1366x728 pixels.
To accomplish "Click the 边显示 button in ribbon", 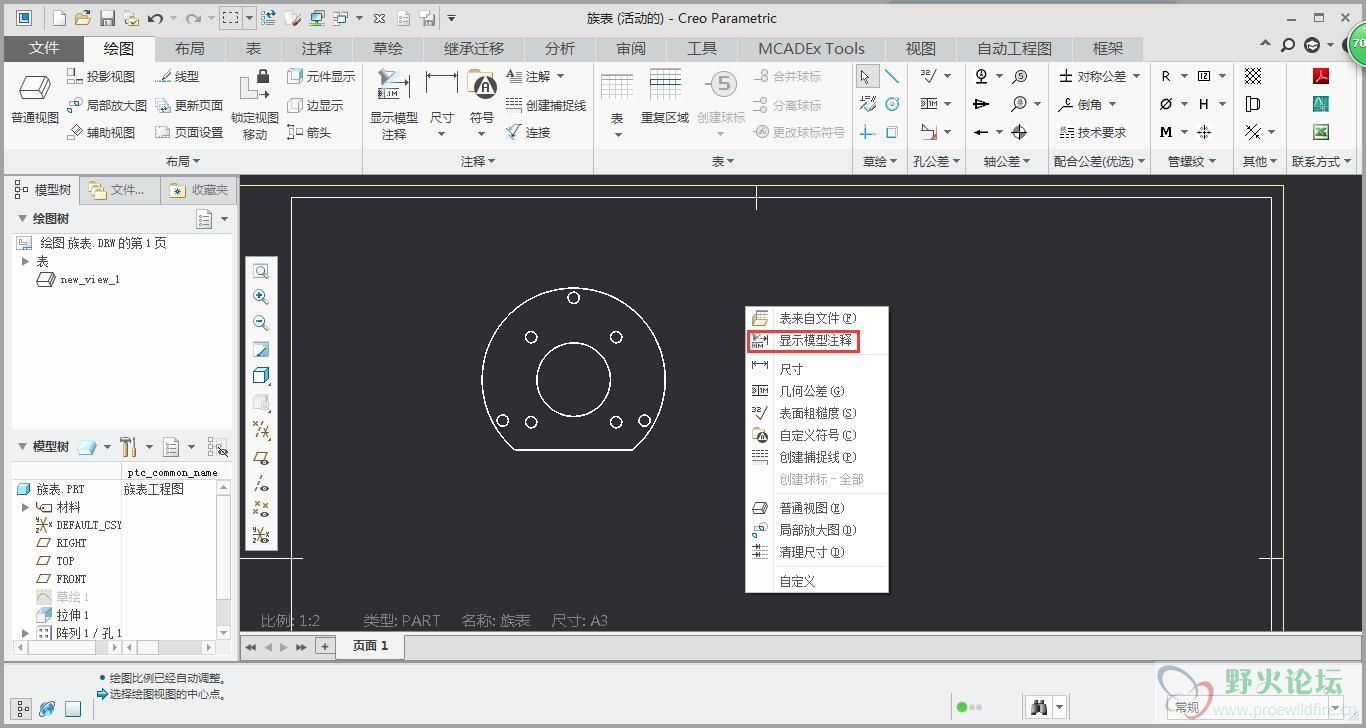I will [315, 105].
